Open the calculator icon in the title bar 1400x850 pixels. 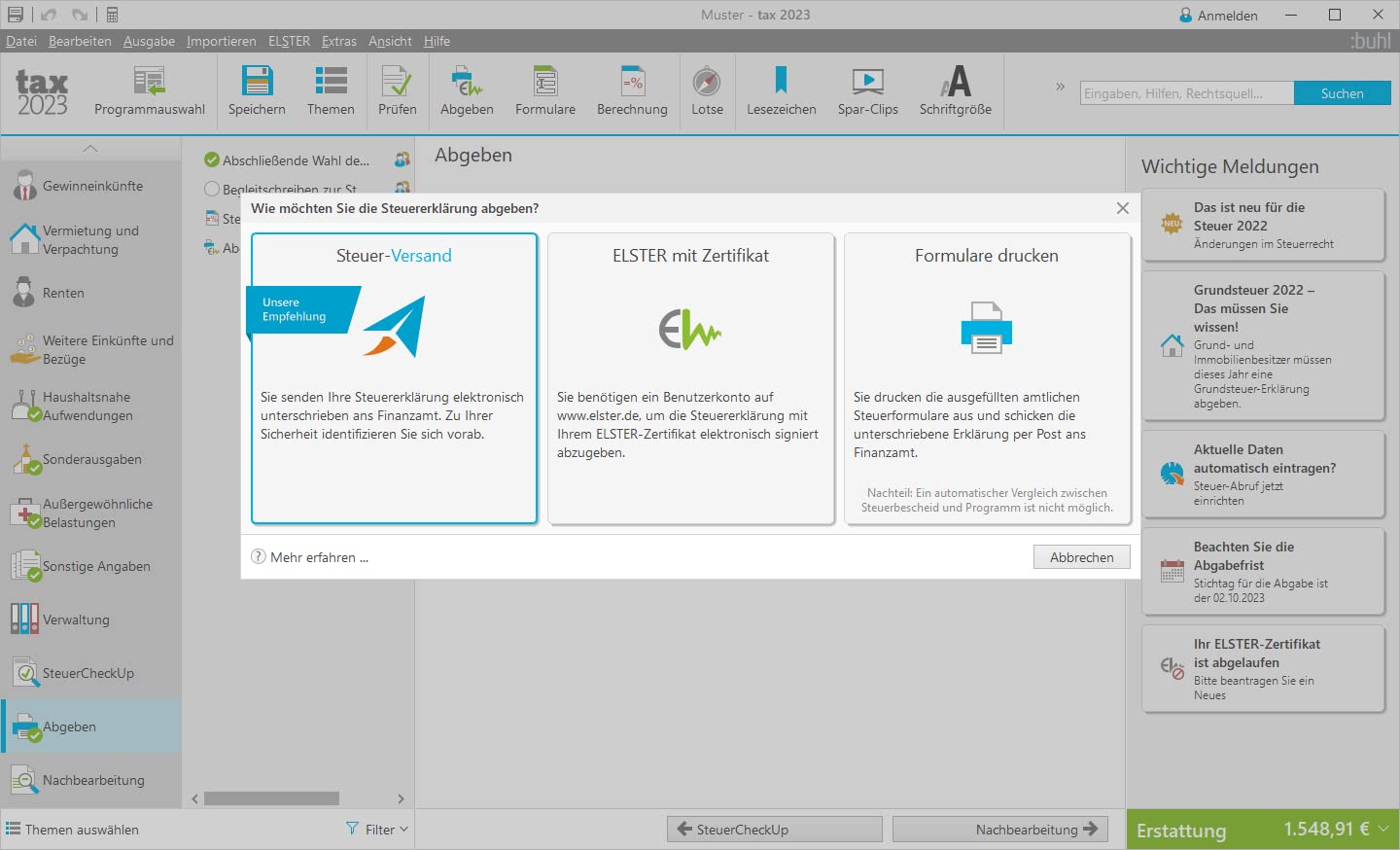click(x=112, y=15)
